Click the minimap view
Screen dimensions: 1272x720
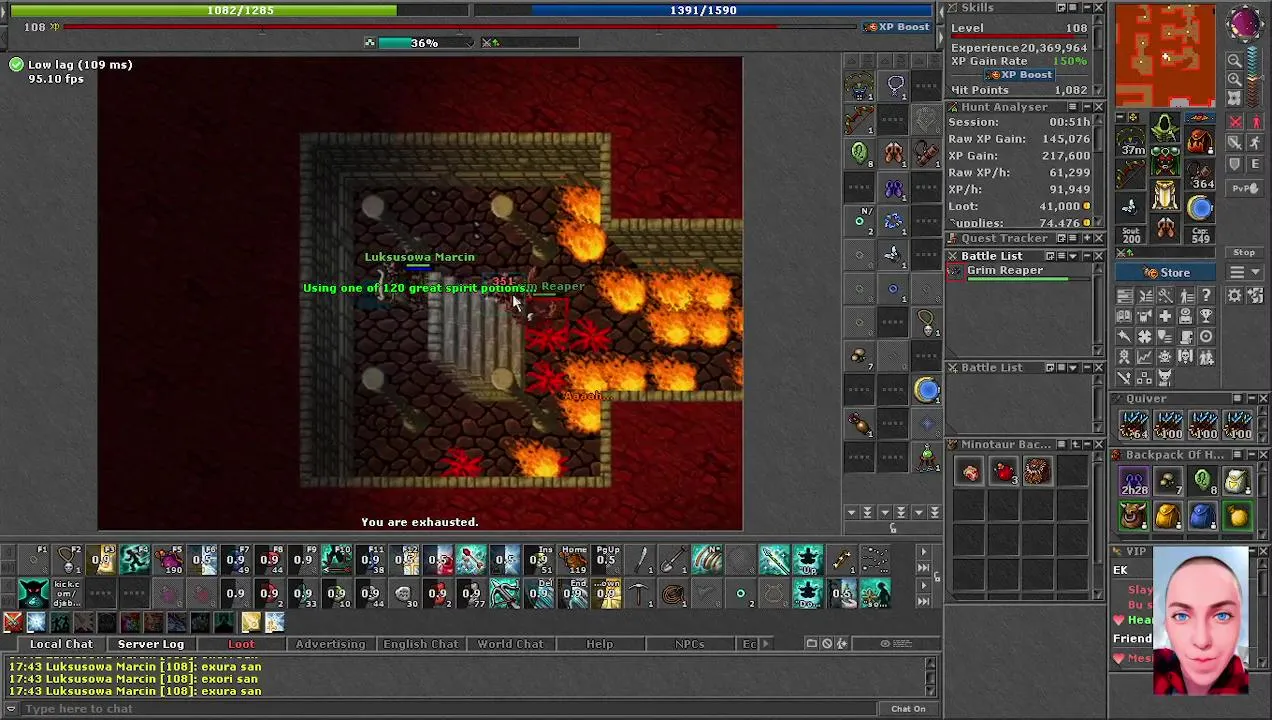click(x=1165, y=55)
